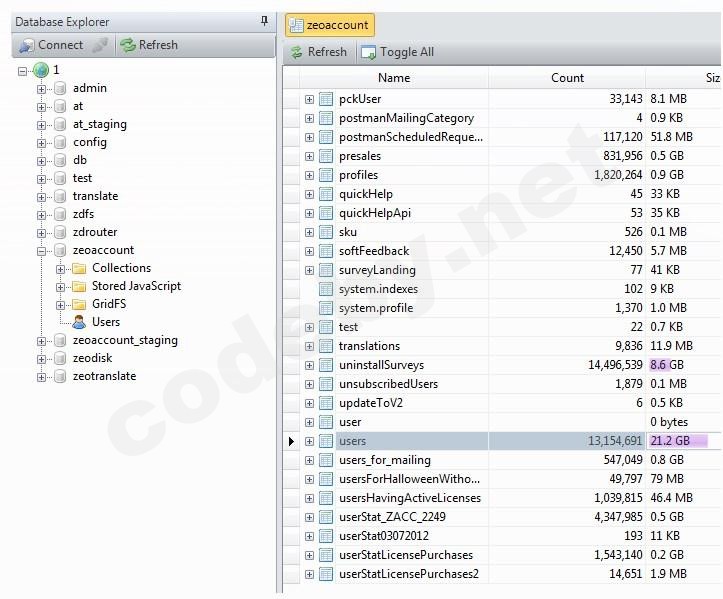Click the Users person icon under zeoaccount

coord(79,322)
